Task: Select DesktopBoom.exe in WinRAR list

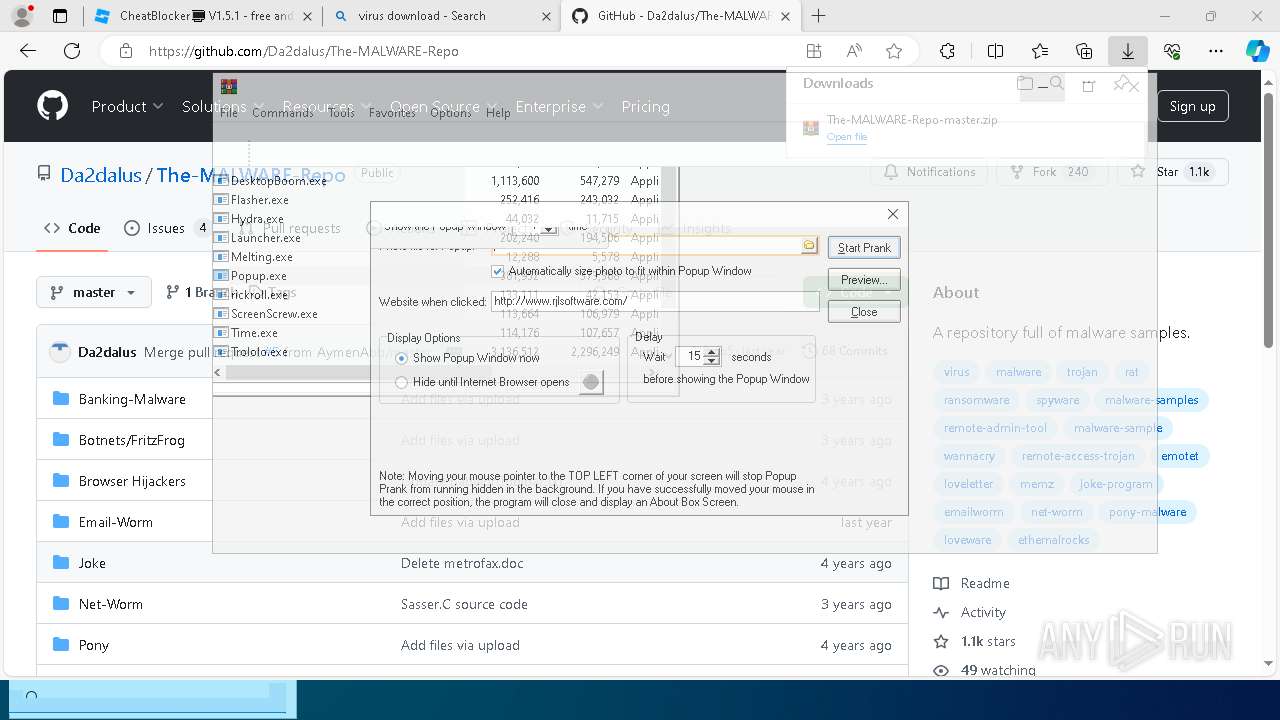Action: coord(278,181)
